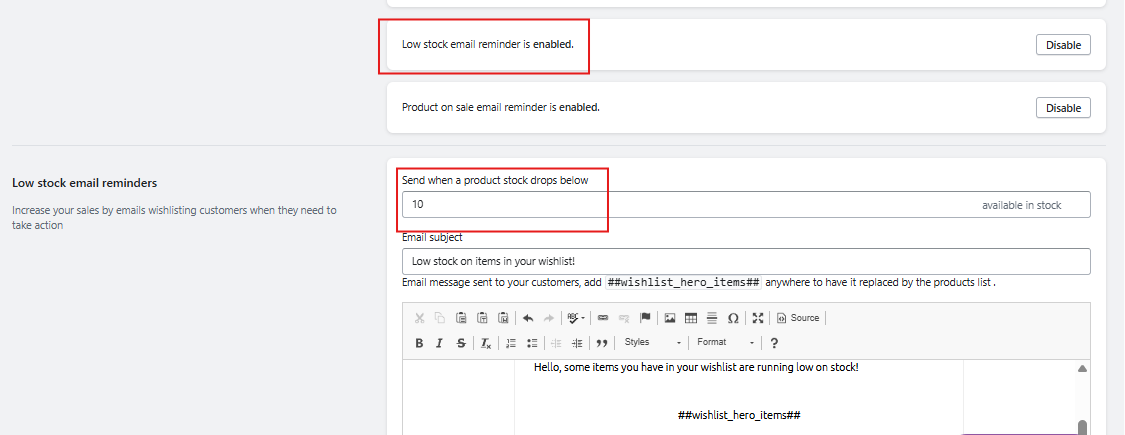Open the spell check ABC dropdown
Viewport: 1125px width, 435px height.
click(x=575, y=318)
